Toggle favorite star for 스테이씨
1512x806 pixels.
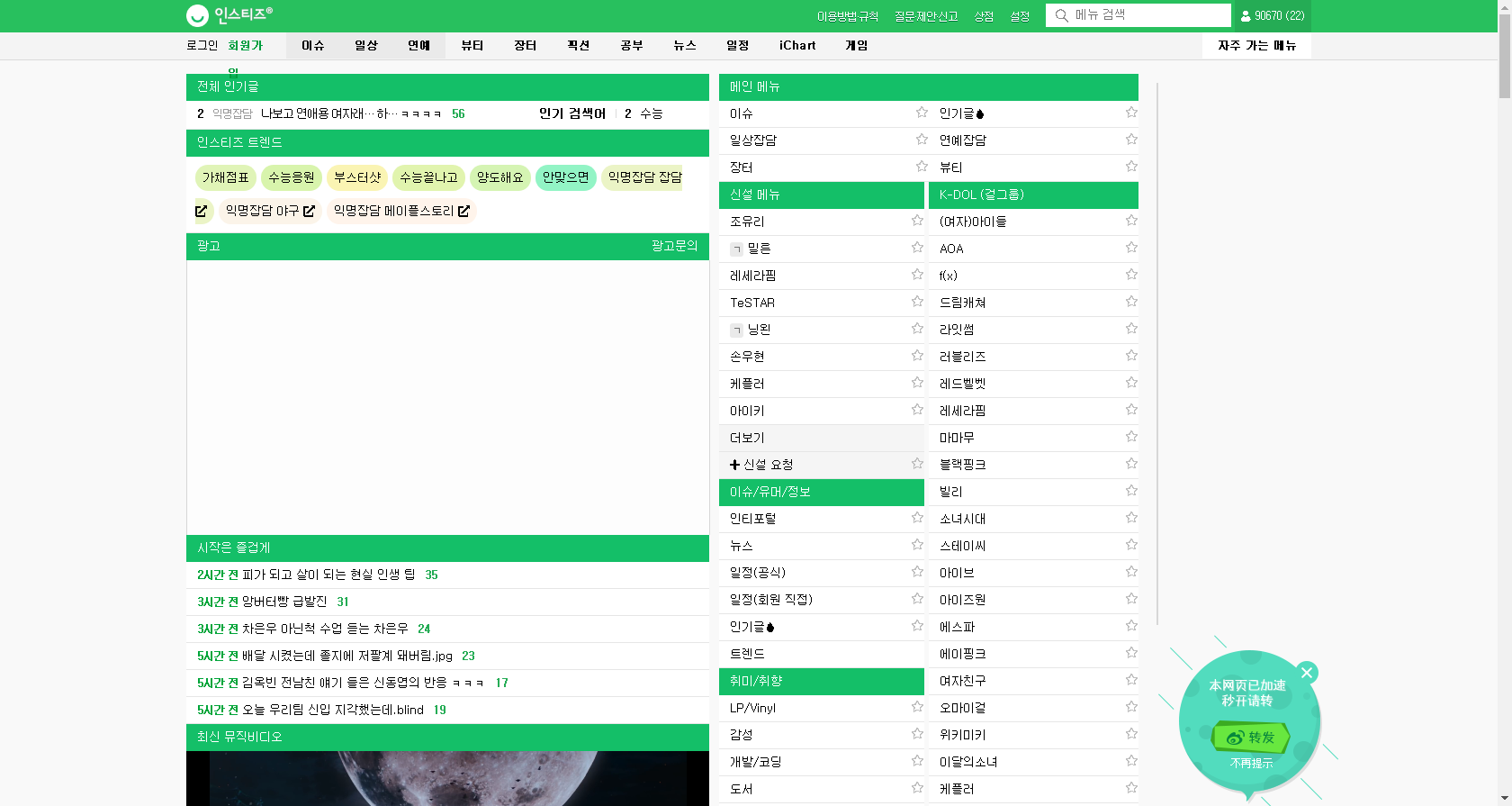[1131, 545]
